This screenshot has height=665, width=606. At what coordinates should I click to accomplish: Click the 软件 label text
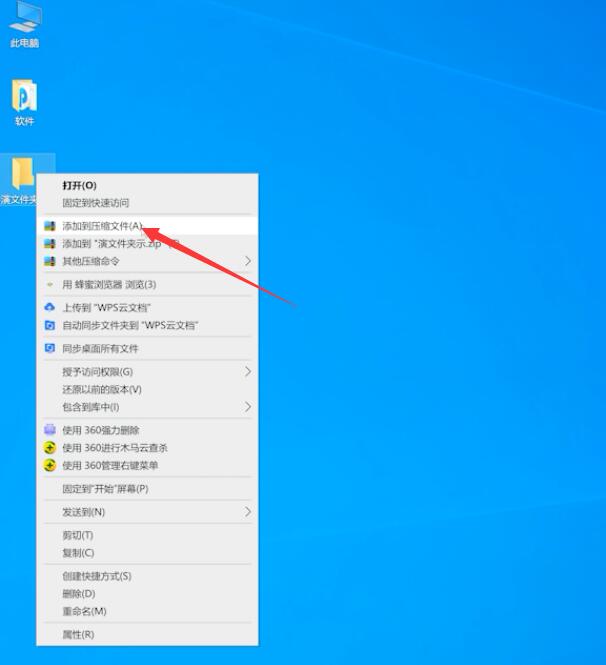tap(24, 121)
